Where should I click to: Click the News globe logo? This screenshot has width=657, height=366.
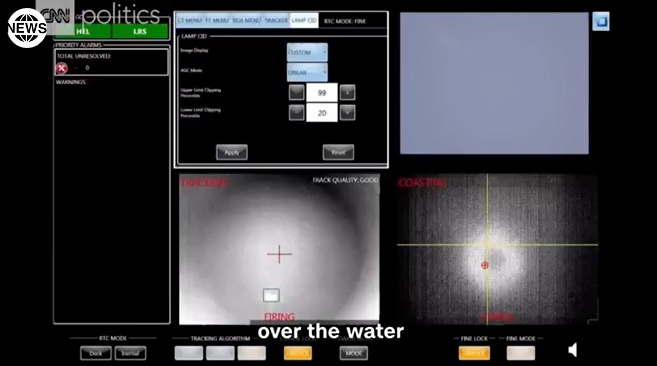coord(27,28)
